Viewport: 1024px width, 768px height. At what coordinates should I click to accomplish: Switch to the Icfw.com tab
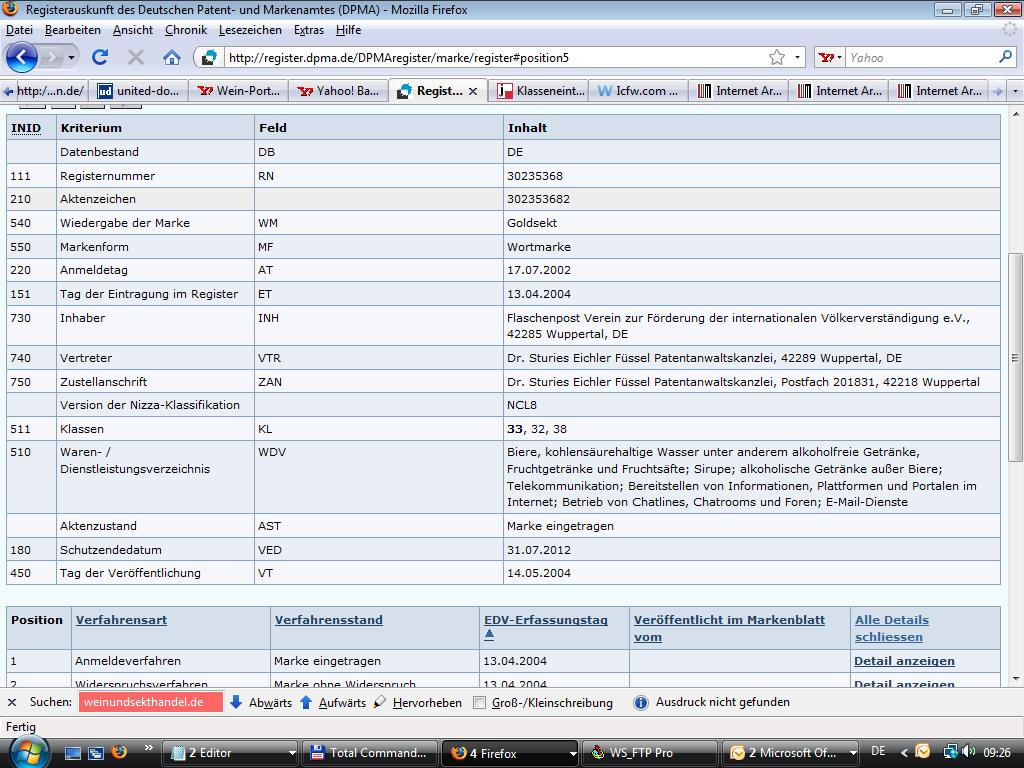[x=639, y=91]
